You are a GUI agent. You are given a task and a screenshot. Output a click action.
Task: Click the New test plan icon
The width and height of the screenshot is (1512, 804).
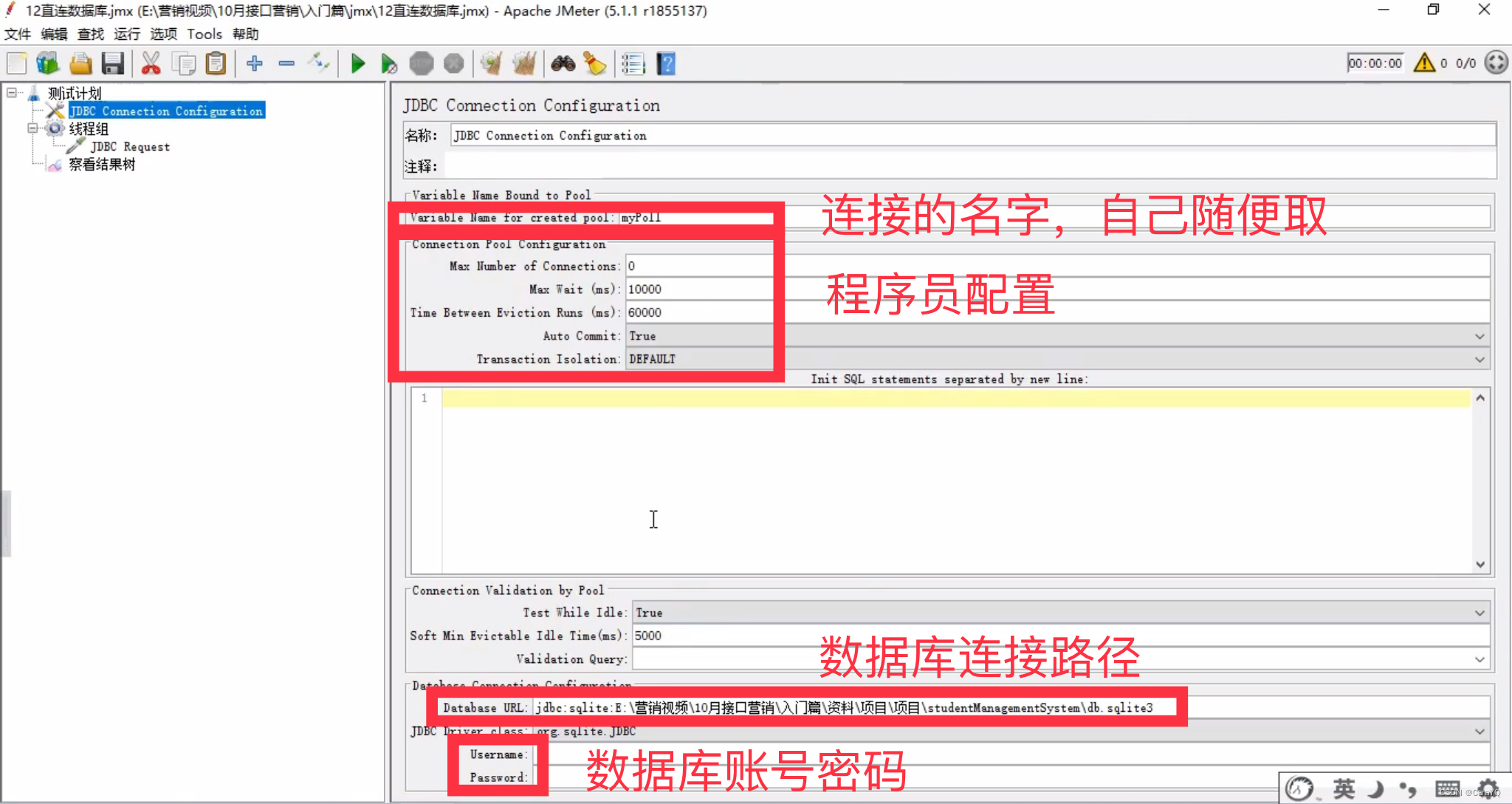point(16,63)
